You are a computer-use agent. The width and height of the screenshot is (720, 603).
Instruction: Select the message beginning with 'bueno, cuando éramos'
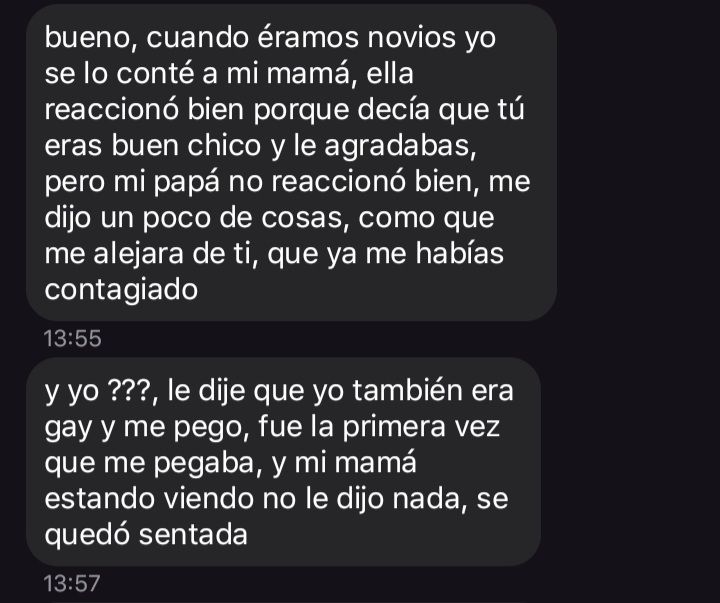(292, 163)
